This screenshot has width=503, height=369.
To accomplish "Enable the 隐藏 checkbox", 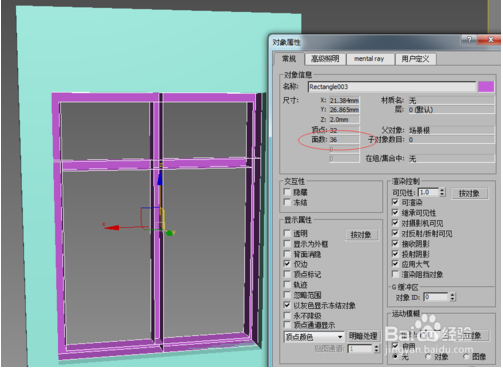I will point(287,192).
